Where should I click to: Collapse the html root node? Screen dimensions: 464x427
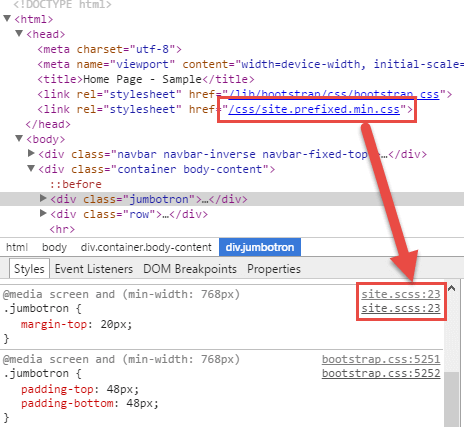[x=7, y=18]
